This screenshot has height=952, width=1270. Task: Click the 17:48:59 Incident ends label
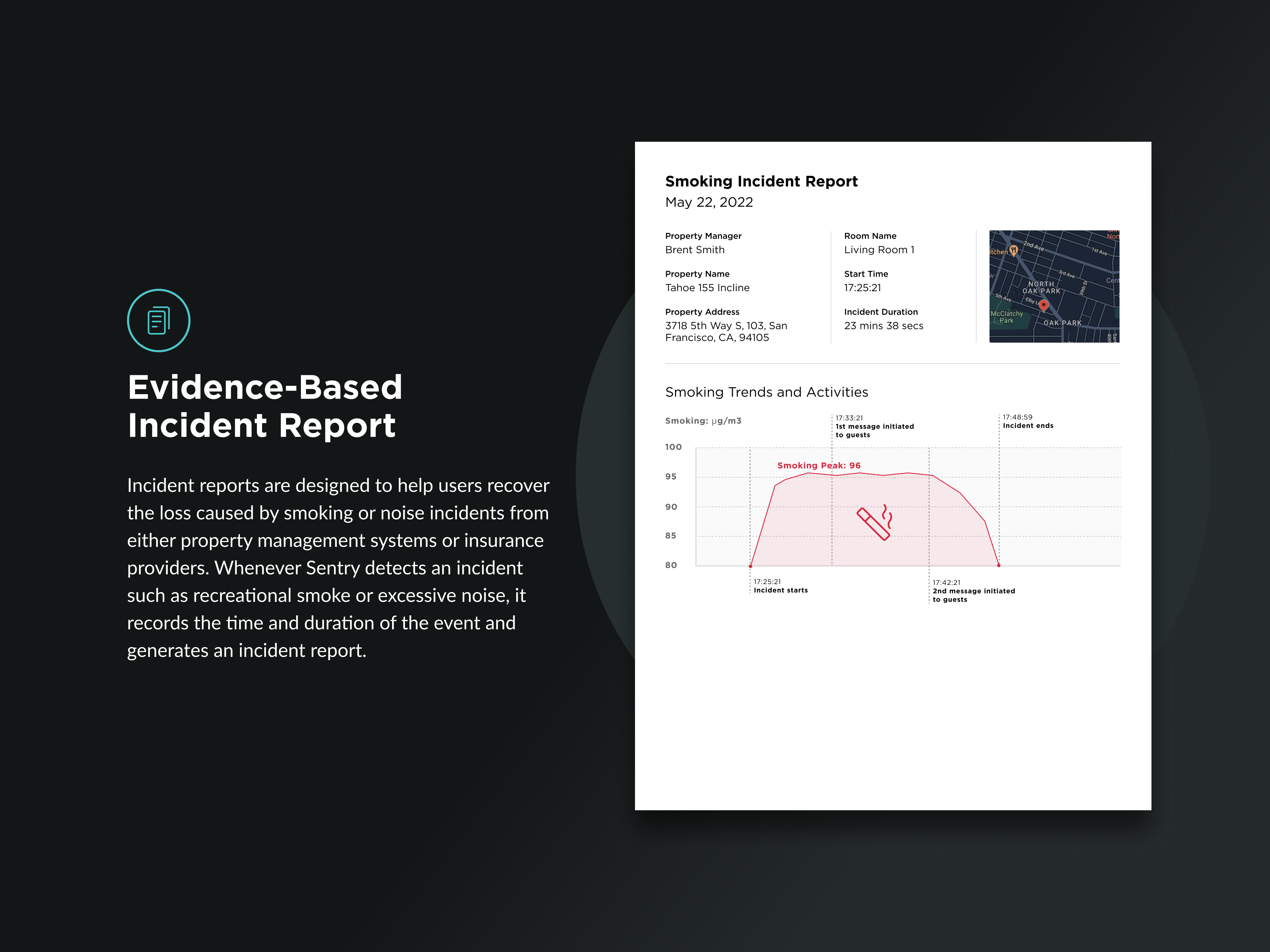click(1028, 421)
